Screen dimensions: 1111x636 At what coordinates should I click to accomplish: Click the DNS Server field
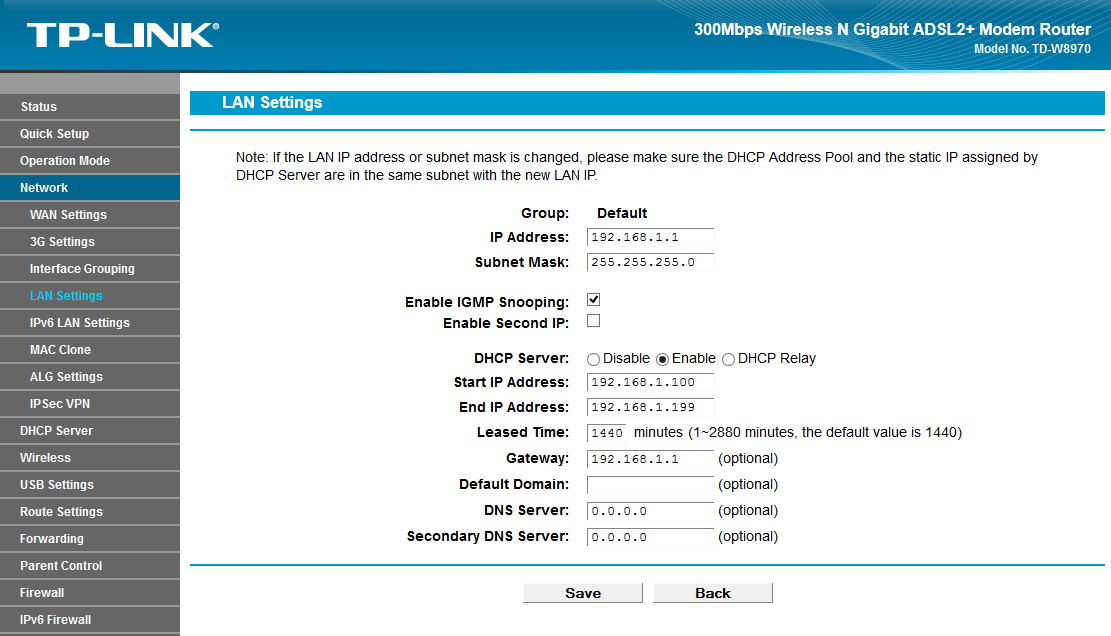point(650,511)
